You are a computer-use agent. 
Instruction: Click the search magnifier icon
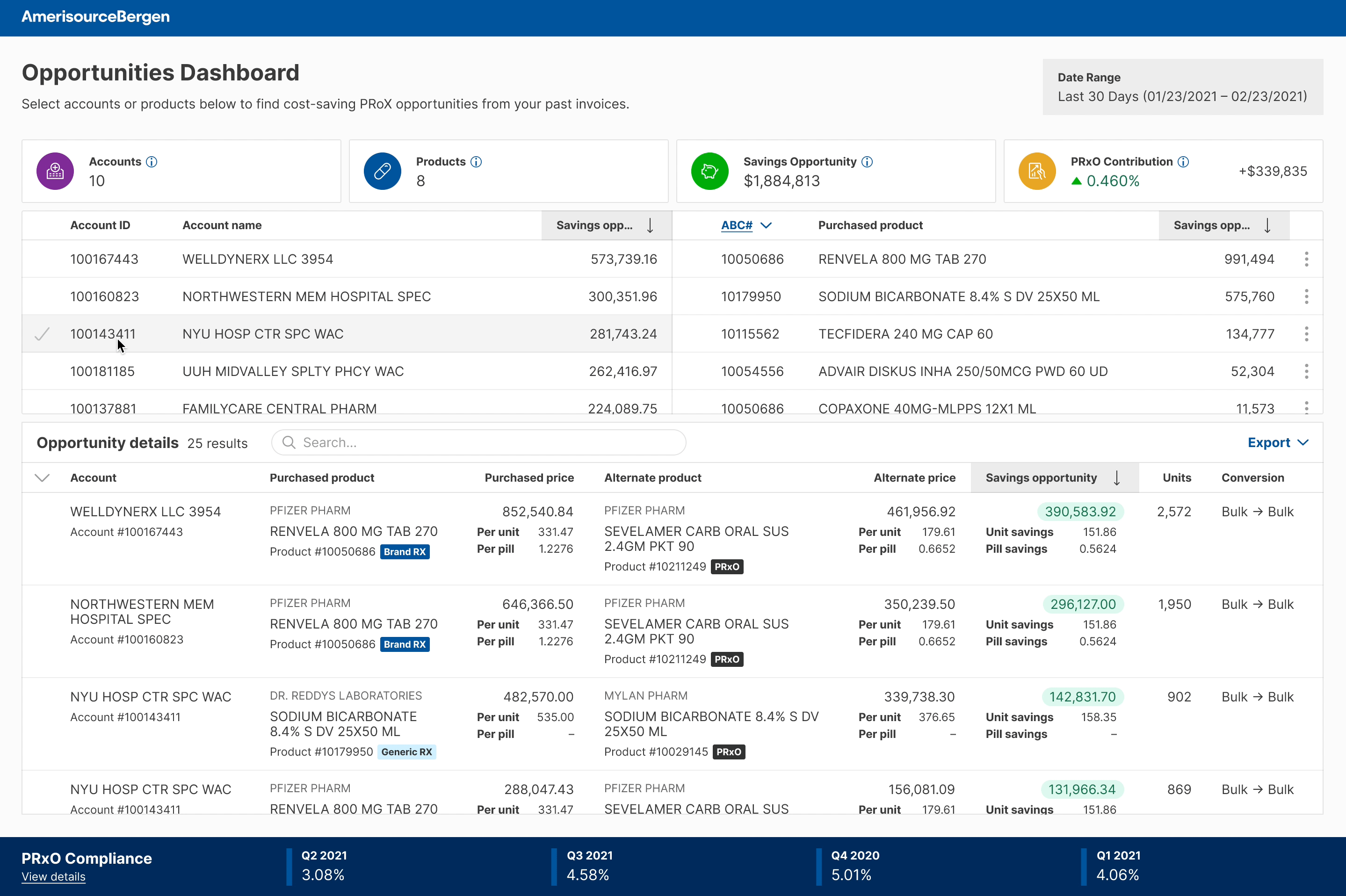[289, 442]
